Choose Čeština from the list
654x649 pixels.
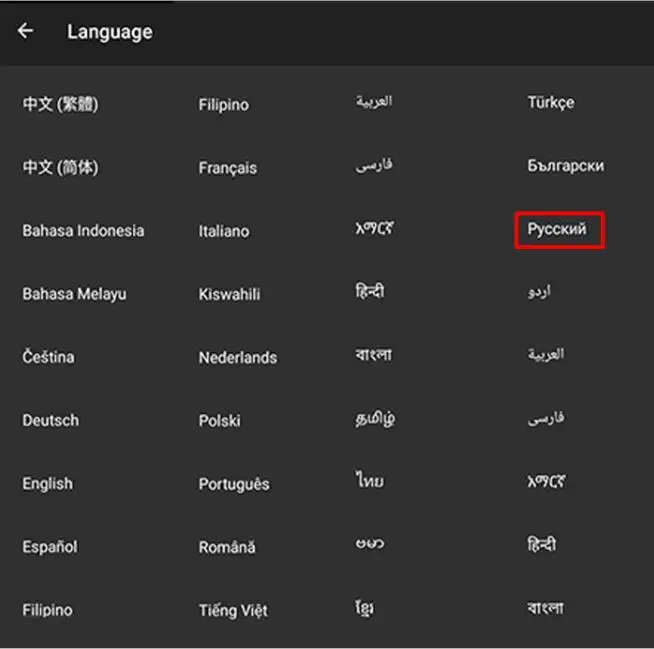click(x=48, y=357)
